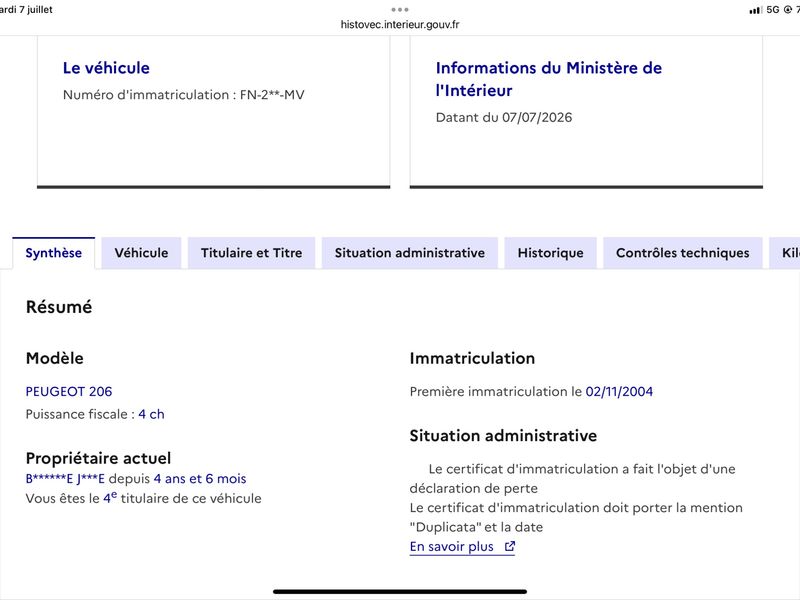This screenshot has width=800, height=600.
Task: Click the first registration date 02/11/2004
Action: pos(619,391)
